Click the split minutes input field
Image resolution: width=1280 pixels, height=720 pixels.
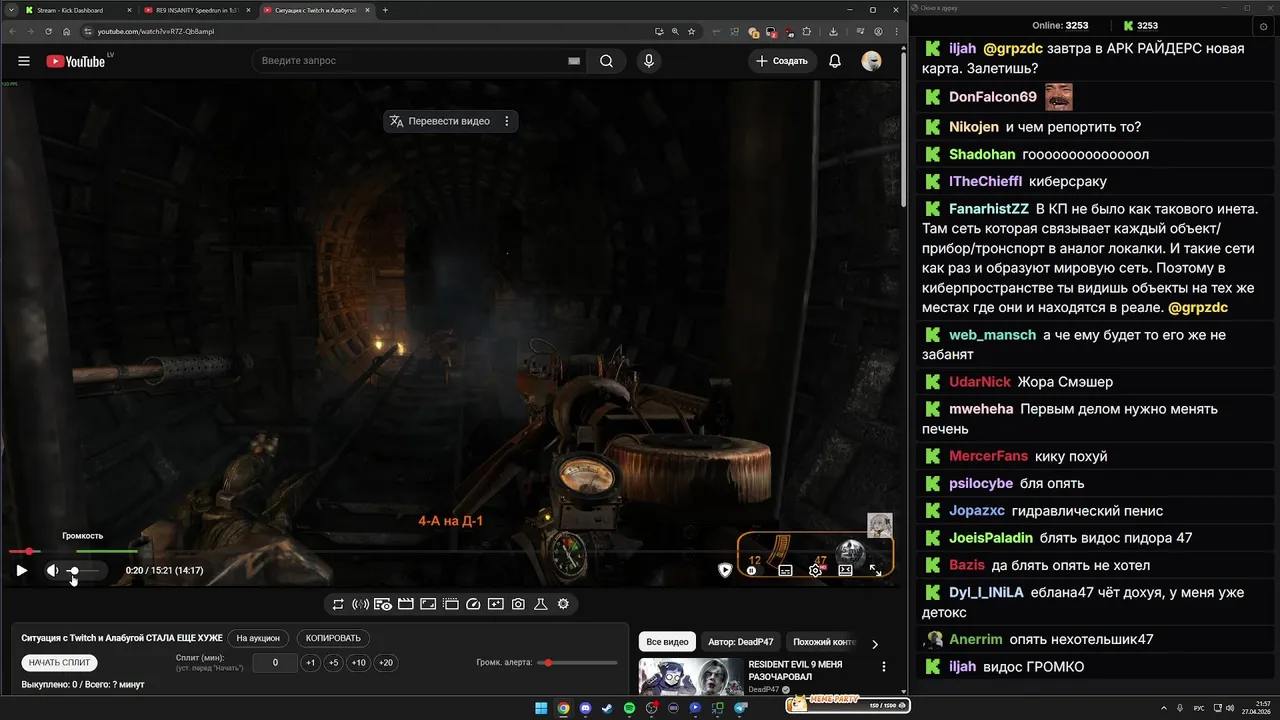point(275,663)
